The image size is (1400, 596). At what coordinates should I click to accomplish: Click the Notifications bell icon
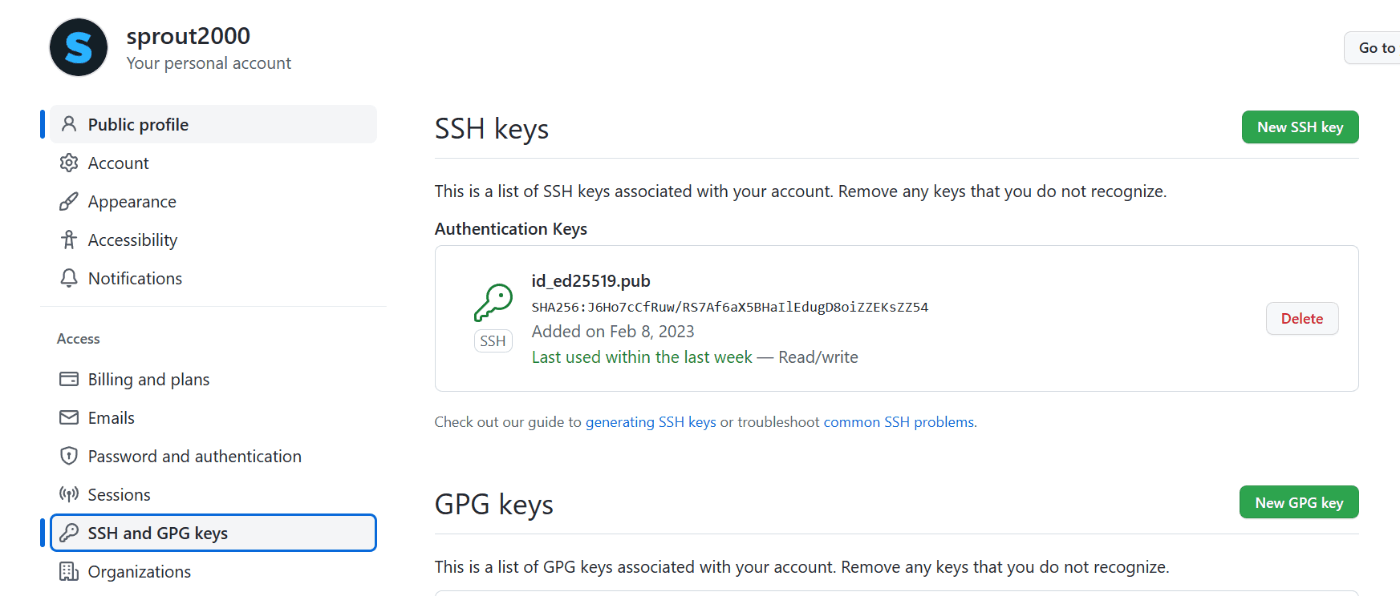click(x=69, y=278)
